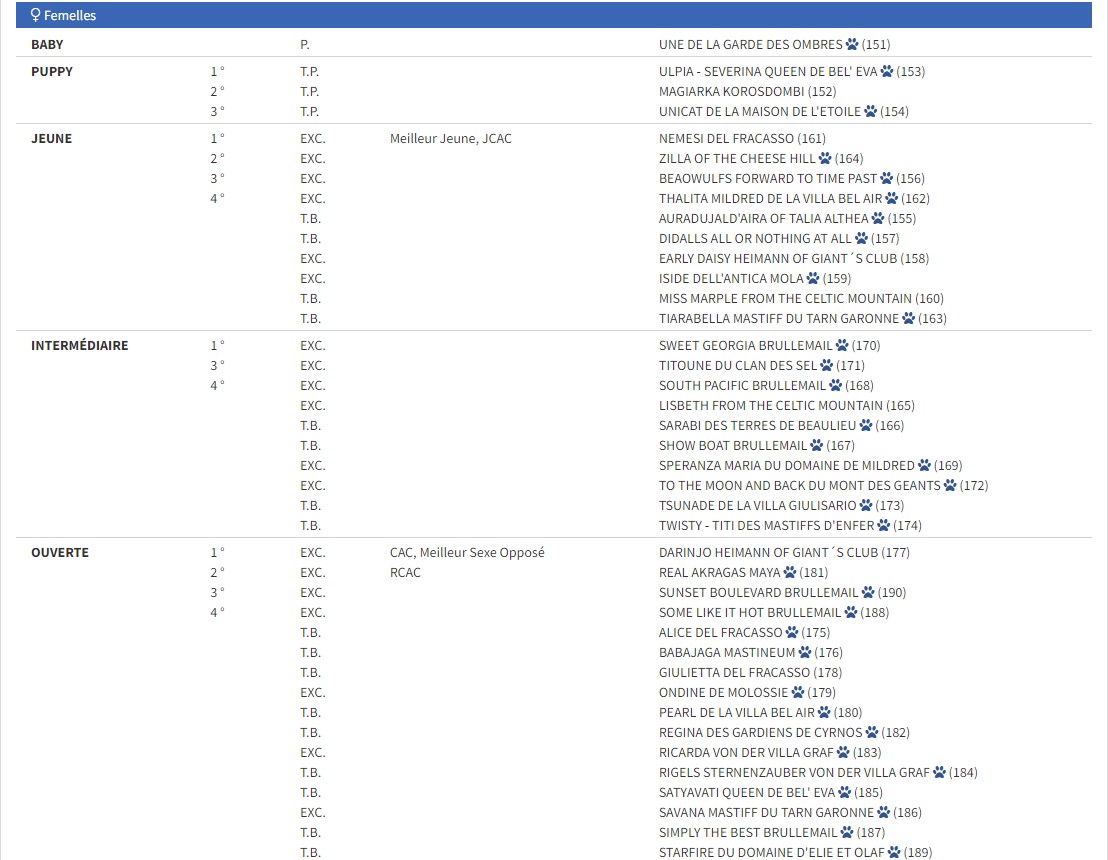Viewport: 1108px width, 860px height.
Task: Open entry LISBETH FROM THE CELTIC MOUNTAIN (165)
Action: (x=786, y=406)
